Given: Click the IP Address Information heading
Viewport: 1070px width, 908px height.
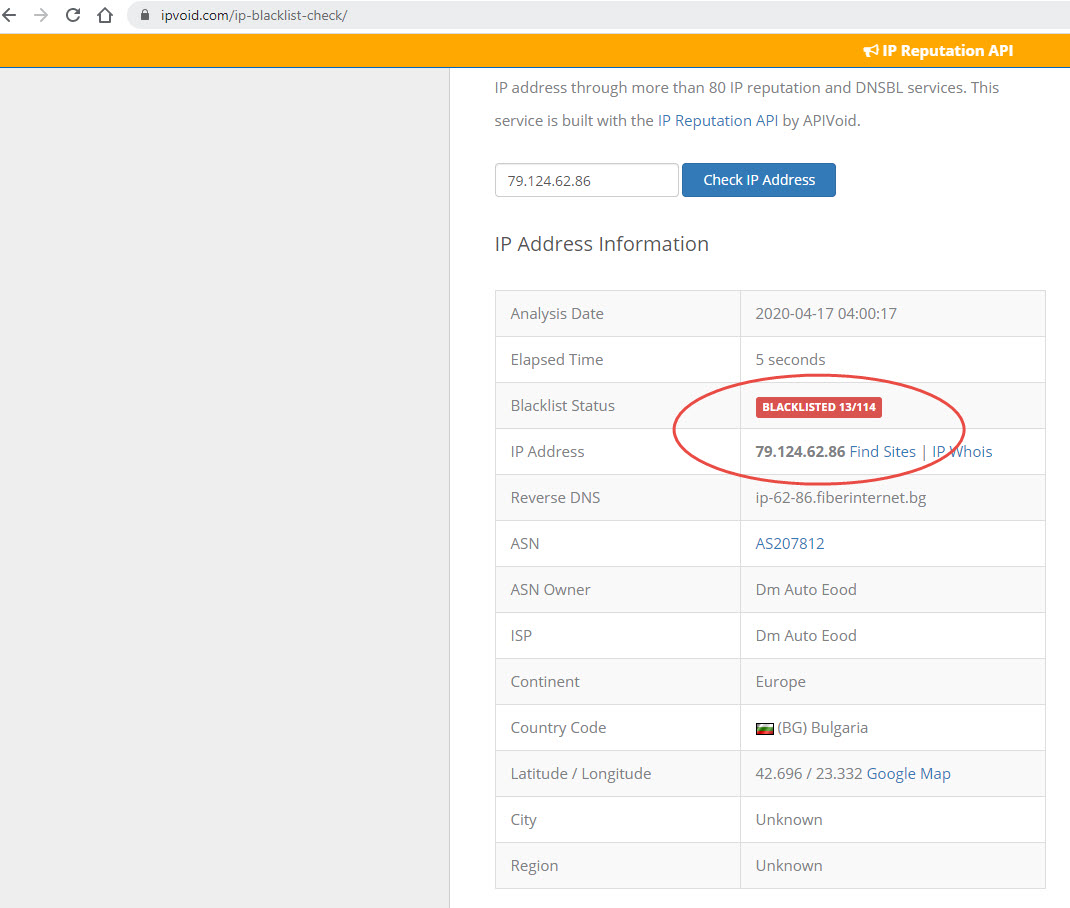Looking at the screenshot, I should pos(601,244).
